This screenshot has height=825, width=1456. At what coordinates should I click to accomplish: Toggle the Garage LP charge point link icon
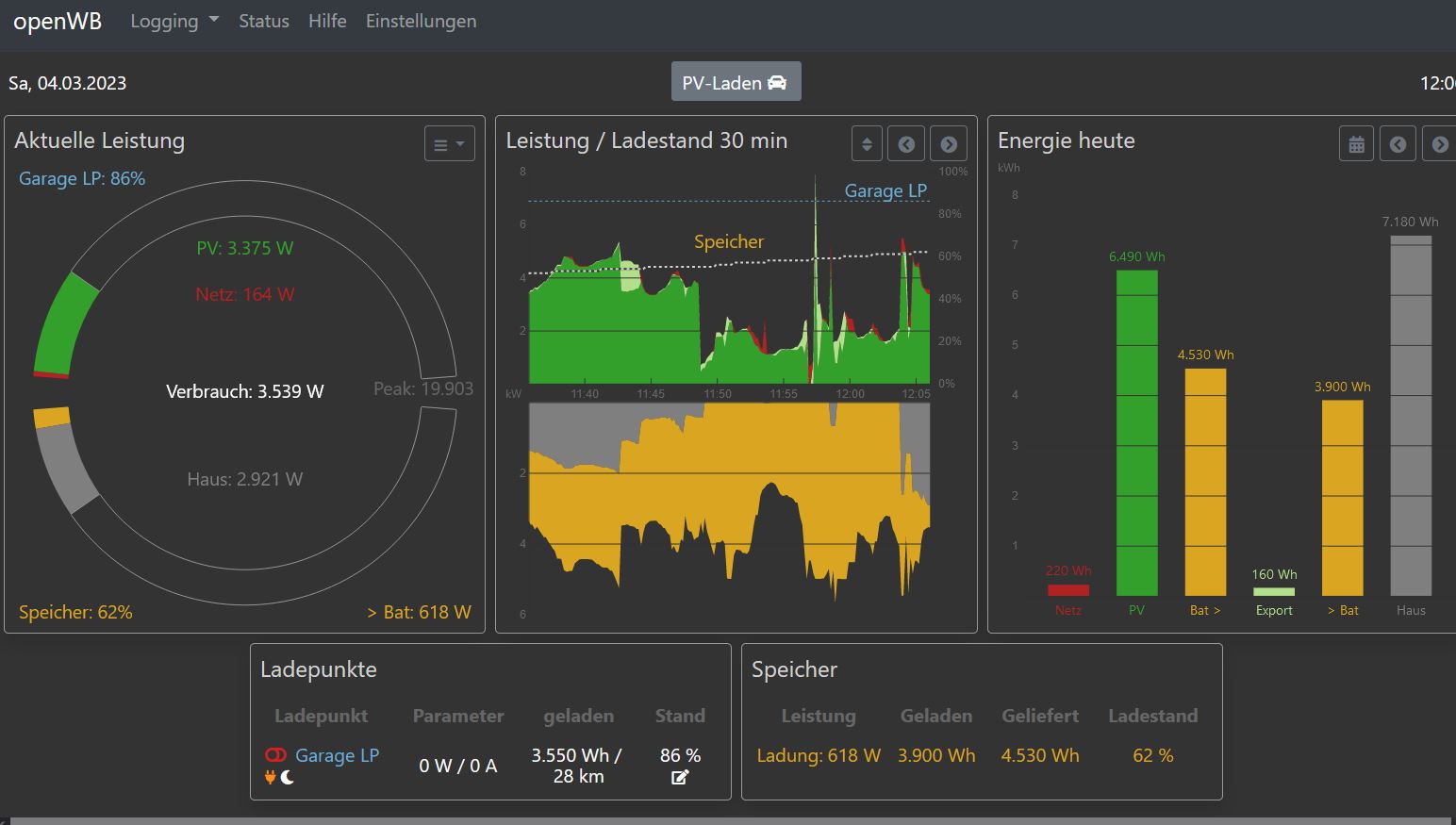point(275,755)
